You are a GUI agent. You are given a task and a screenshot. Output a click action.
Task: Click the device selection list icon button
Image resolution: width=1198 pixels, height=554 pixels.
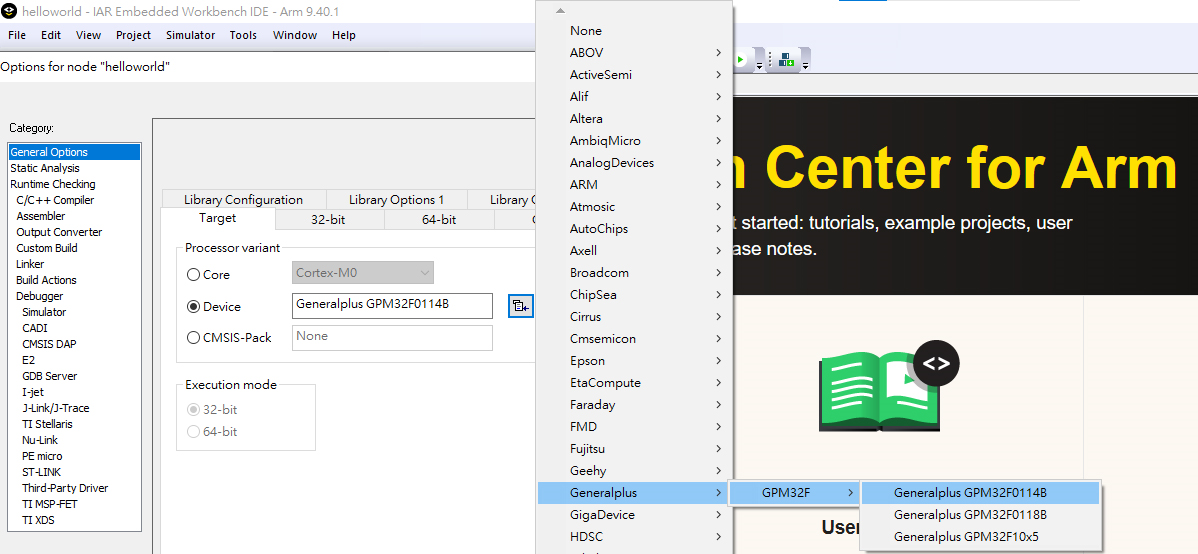coord(520,306)
